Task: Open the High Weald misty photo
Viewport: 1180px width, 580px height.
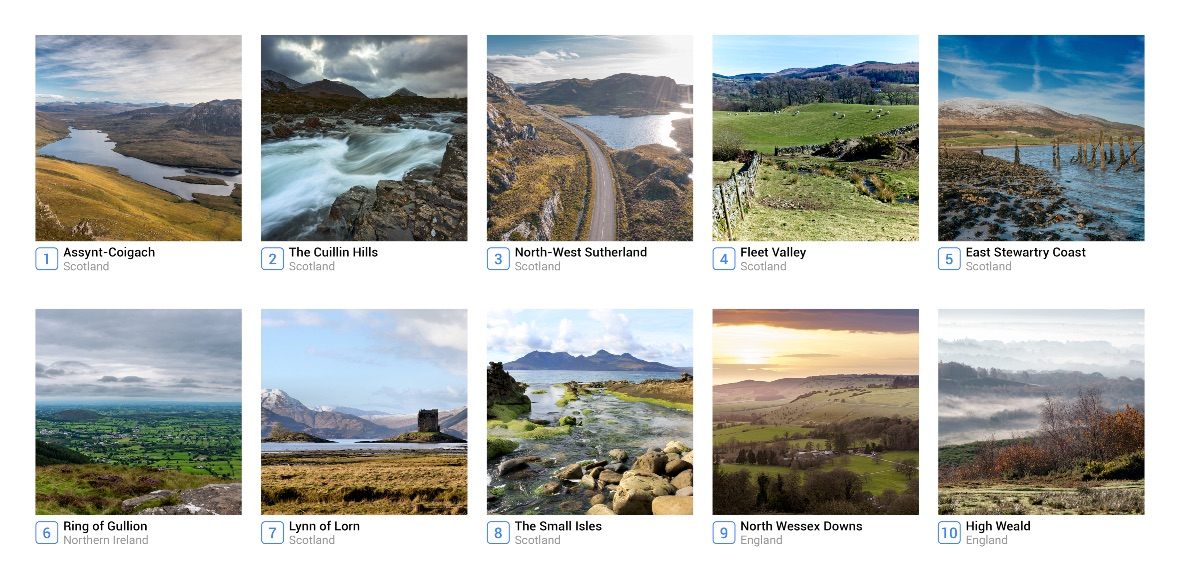Action: [x=1042, y=411]
